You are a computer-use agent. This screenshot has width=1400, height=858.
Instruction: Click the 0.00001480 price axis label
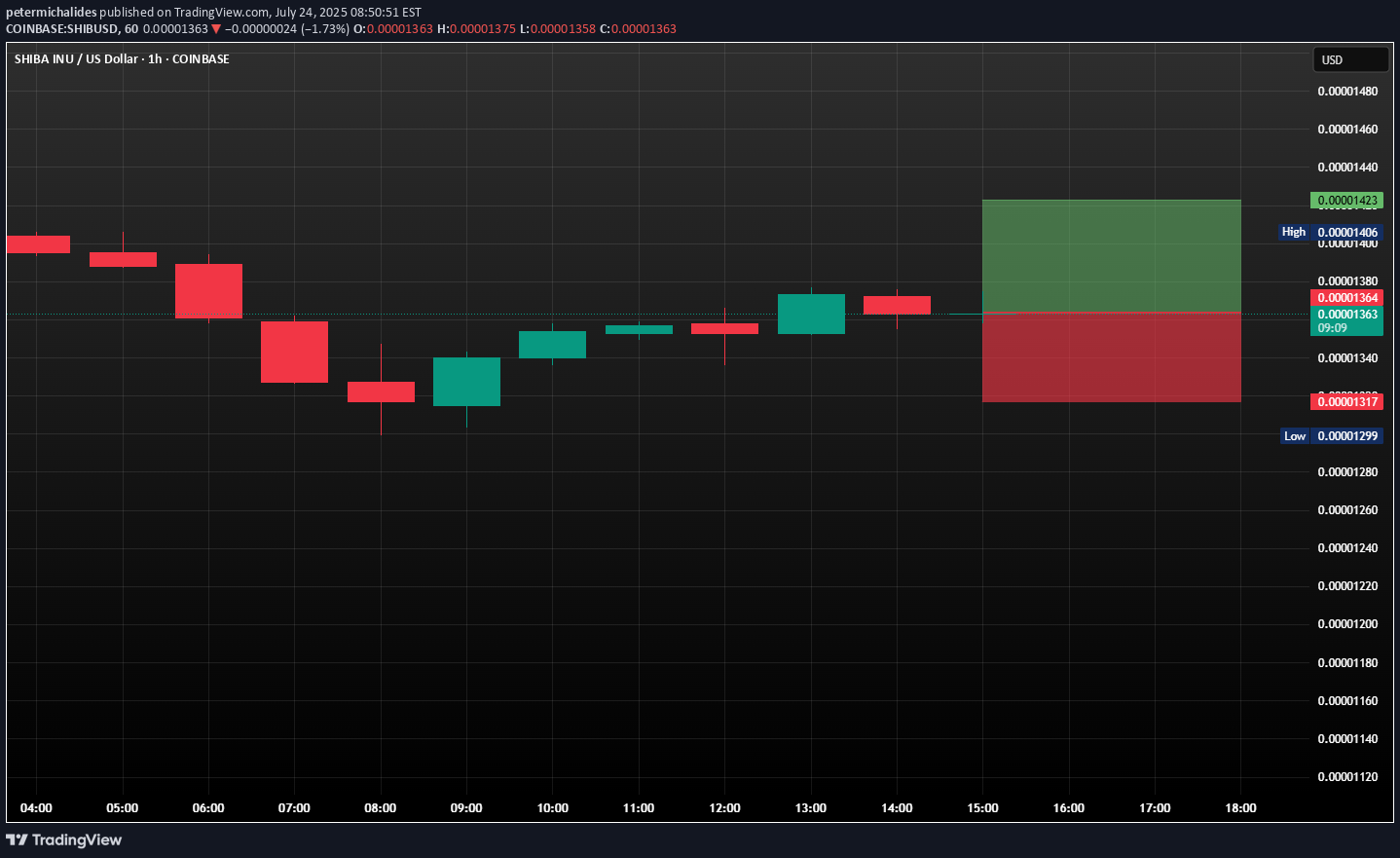pos(1347,92)
